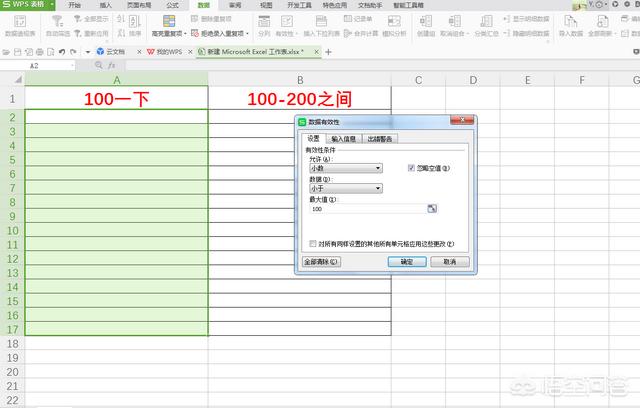Click the 取消 button
This screenshot has width=640, height=408.
450,262
